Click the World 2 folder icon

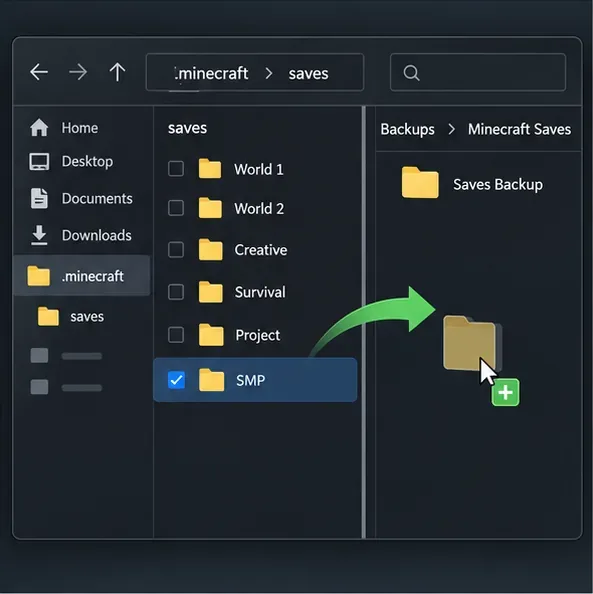[210, 208]
